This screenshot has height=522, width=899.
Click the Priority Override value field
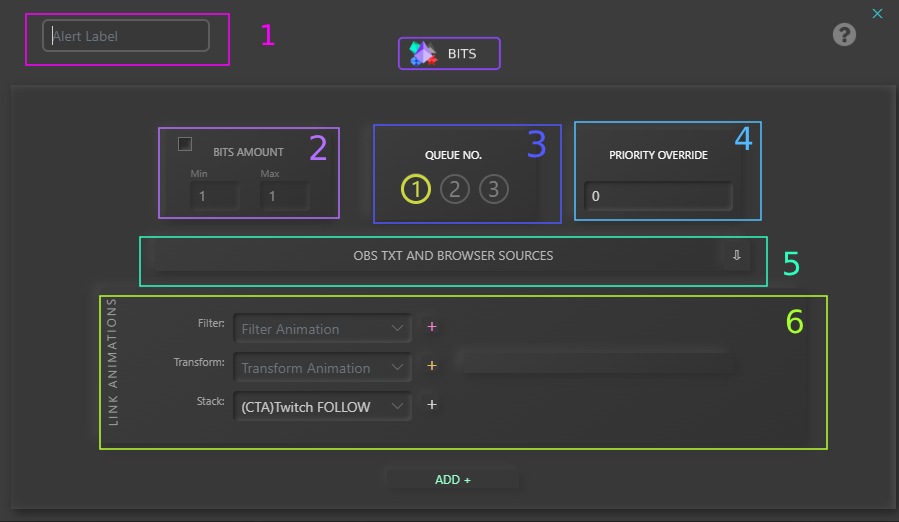click(658, 197)
